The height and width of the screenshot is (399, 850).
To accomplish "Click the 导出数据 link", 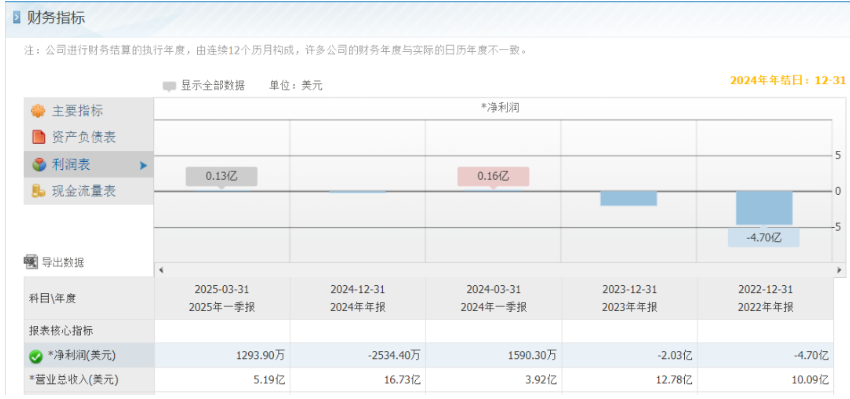I will coord(63,263).
